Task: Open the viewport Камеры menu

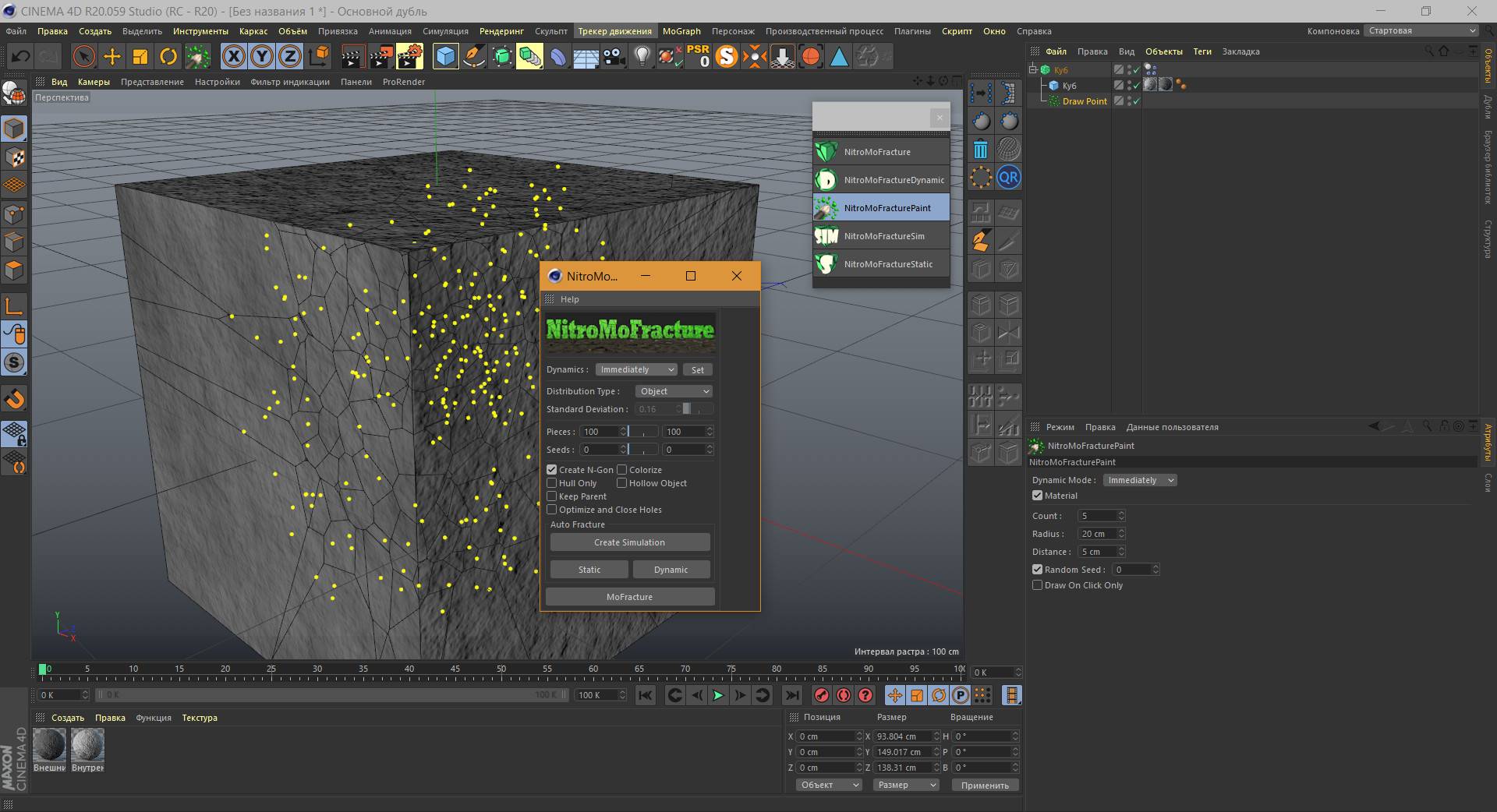Action: tap(94, 82)
